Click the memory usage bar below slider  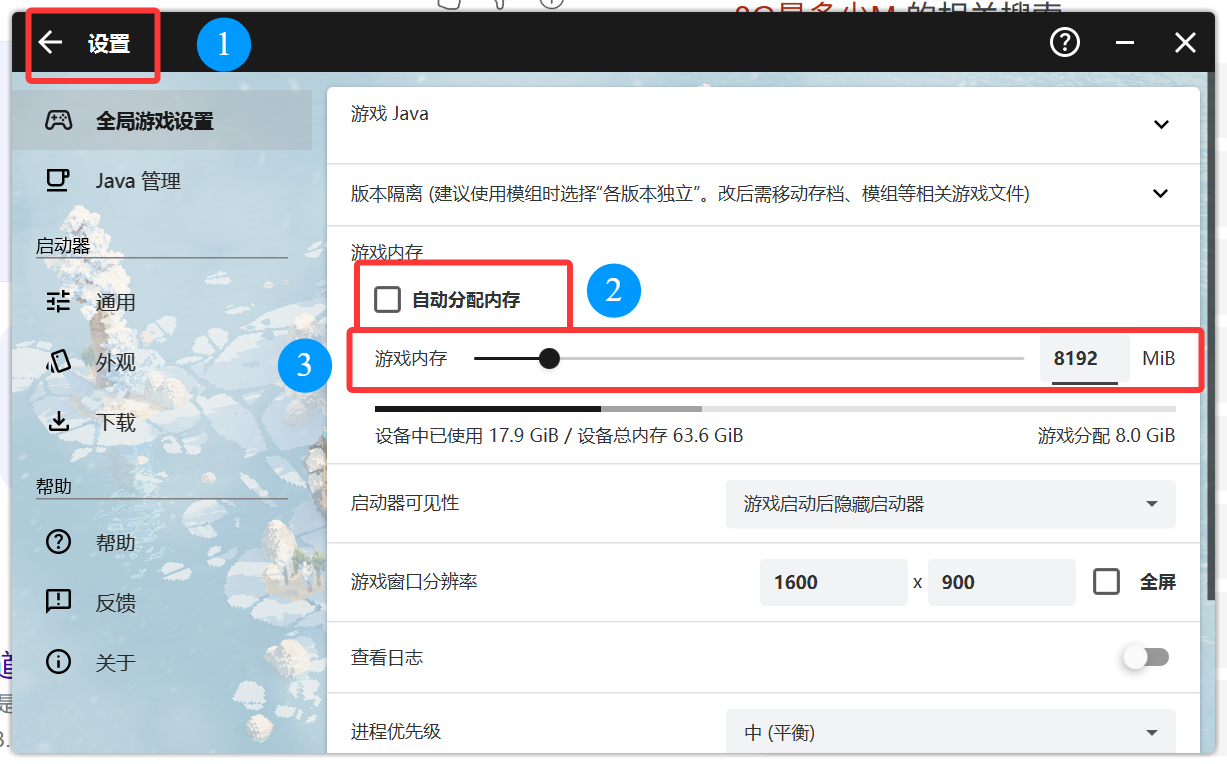[775, 408]
